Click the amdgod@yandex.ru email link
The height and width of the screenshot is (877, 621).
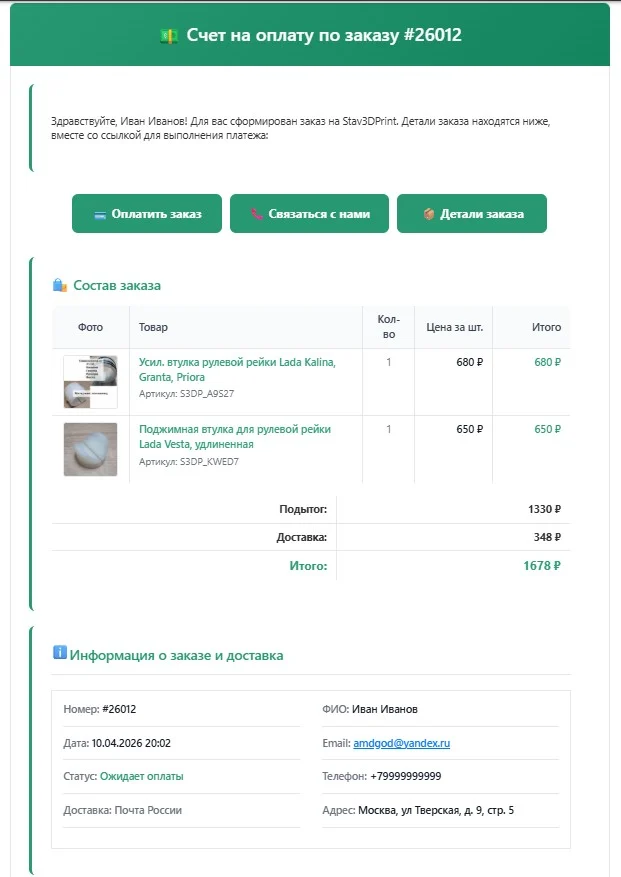click(x=402, y=743)
